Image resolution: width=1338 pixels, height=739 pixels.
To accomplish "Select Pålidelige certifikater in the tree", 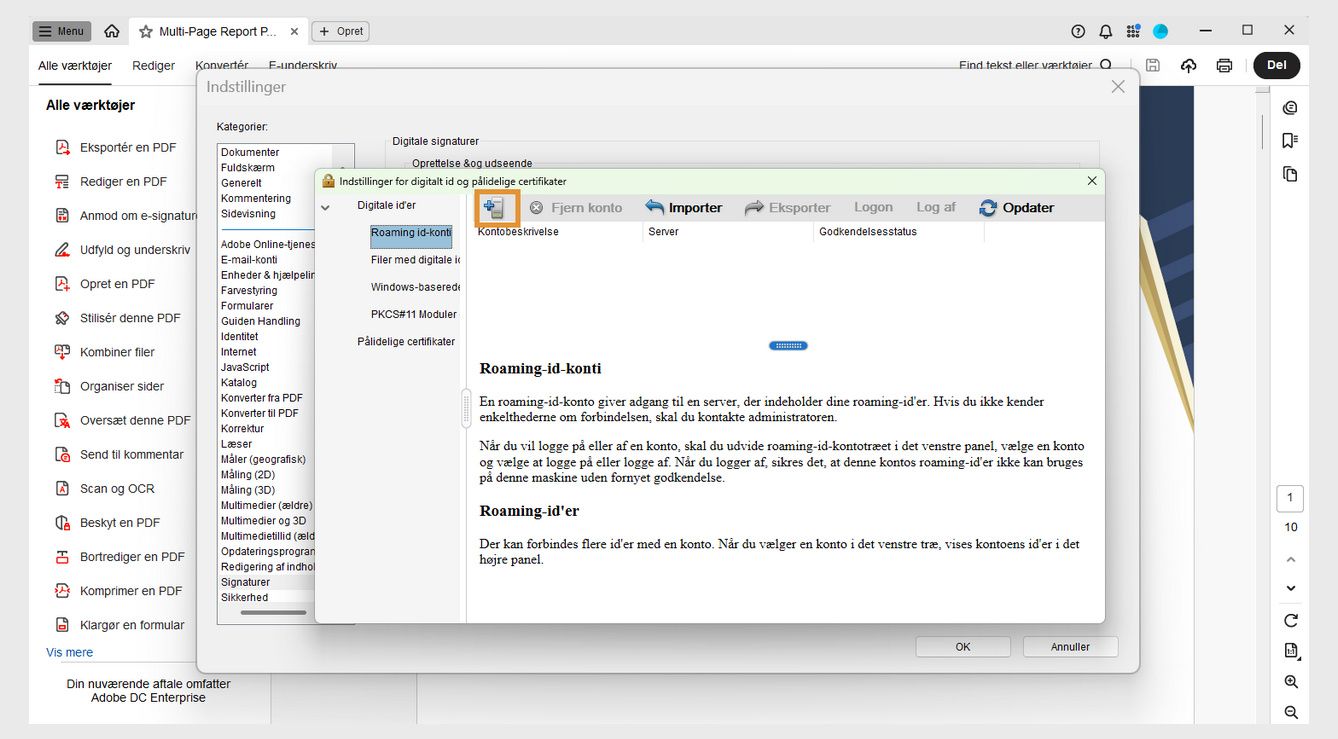I will pyautogui.click(x=404, y=341).
